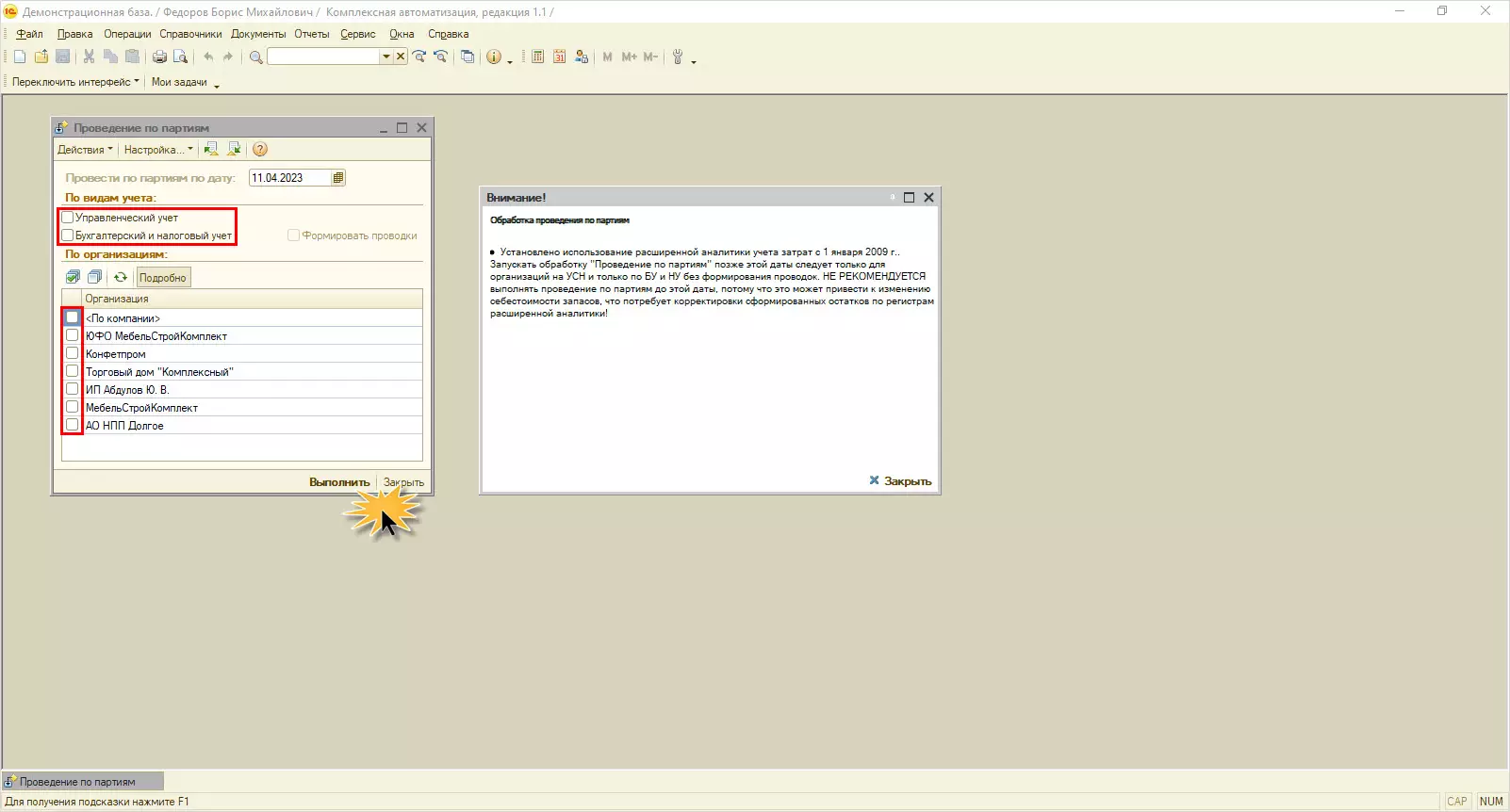Open the Настройка dropdown
The height and width of the screenshot is (812, 1510).
click(157, 149)
